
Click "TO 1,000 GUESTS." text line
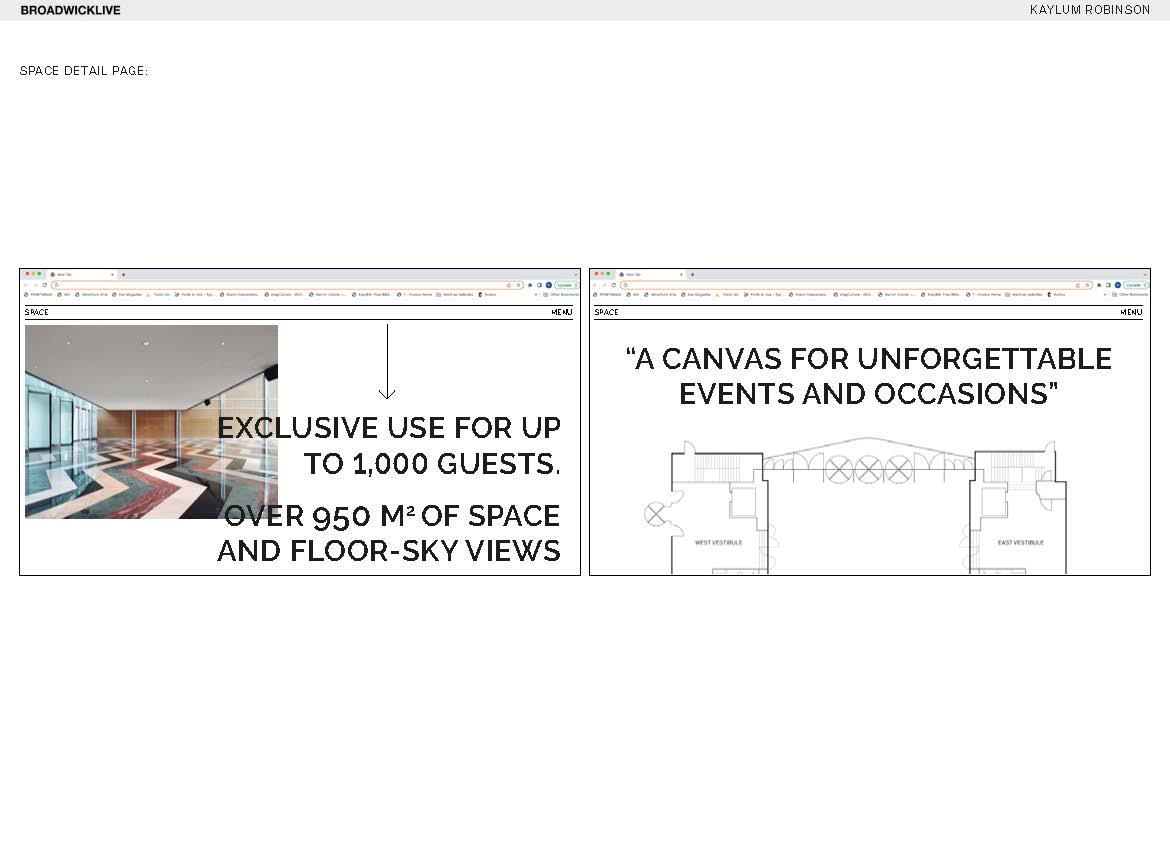pyautogui.click(x=432, y=463)
